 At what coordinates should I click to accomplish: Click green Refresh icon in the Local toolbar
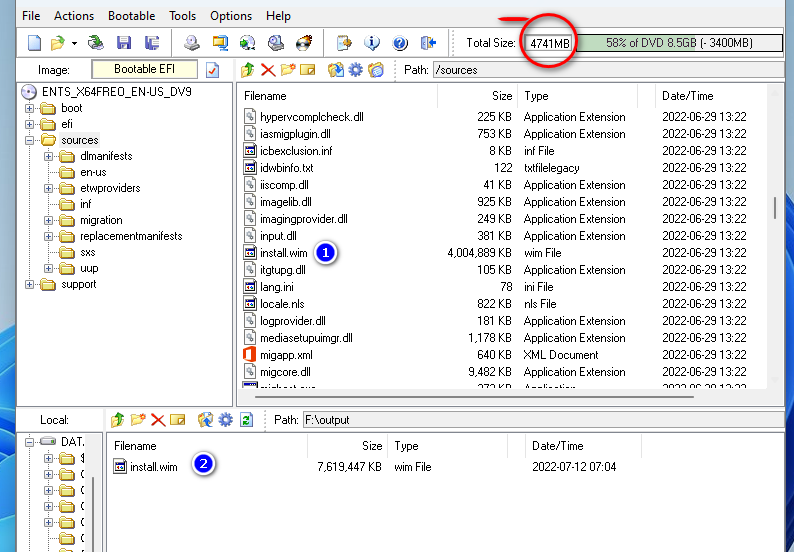[x=247, y=420]
